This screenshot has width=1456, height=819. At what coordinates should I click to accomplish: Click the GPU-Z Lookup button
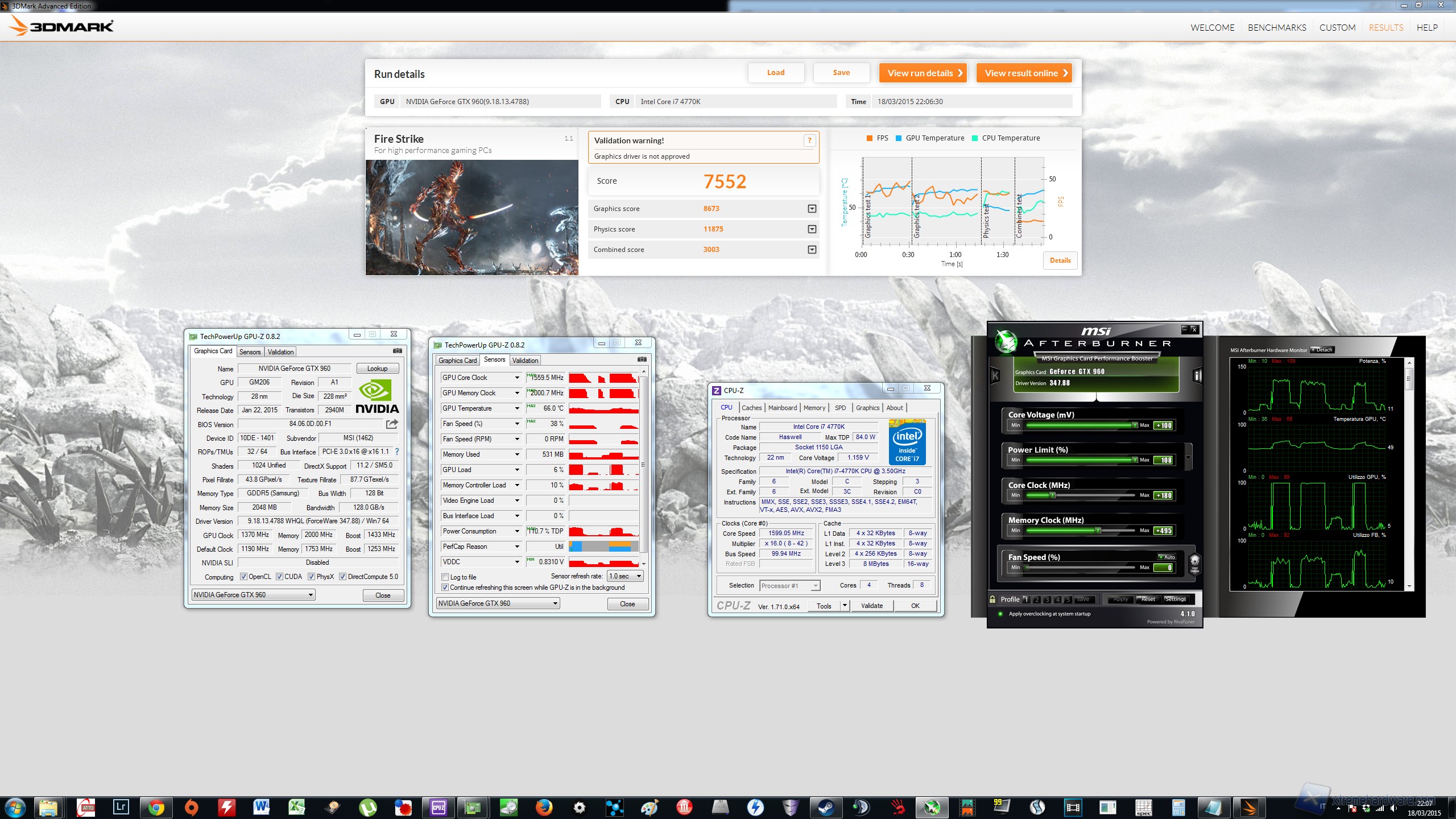377,369
